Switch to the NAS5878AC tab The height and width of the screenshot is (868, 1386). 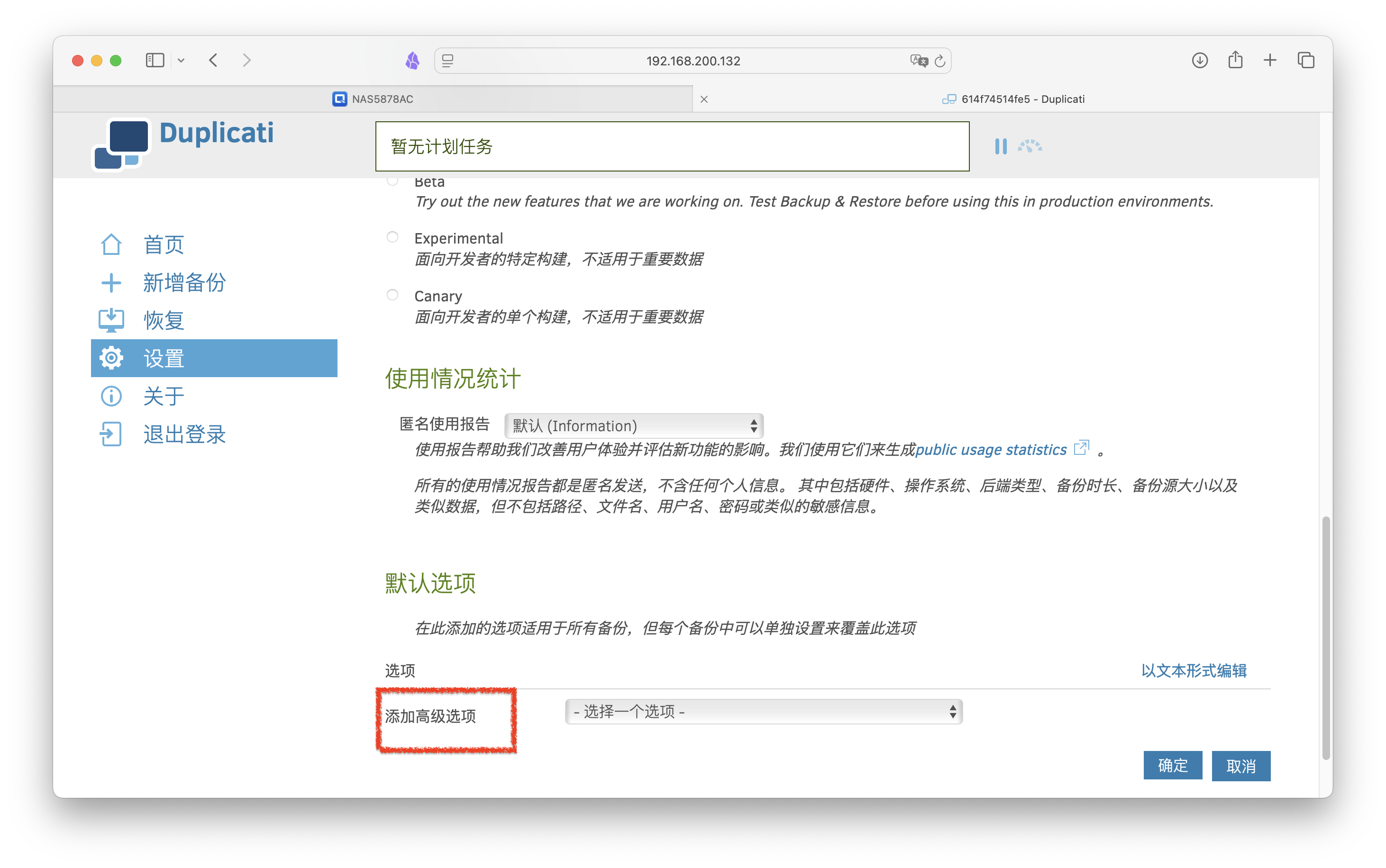pyautogui.click(x=373, y=99)
